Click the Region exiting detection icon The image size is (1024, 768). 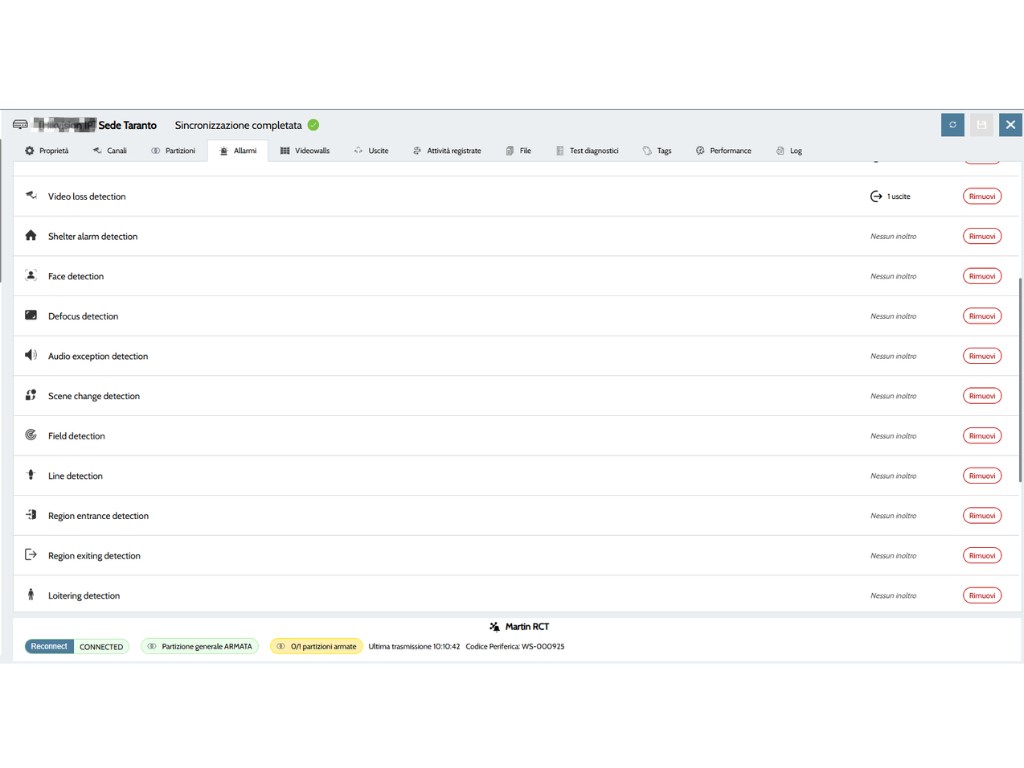coord(31,554)
